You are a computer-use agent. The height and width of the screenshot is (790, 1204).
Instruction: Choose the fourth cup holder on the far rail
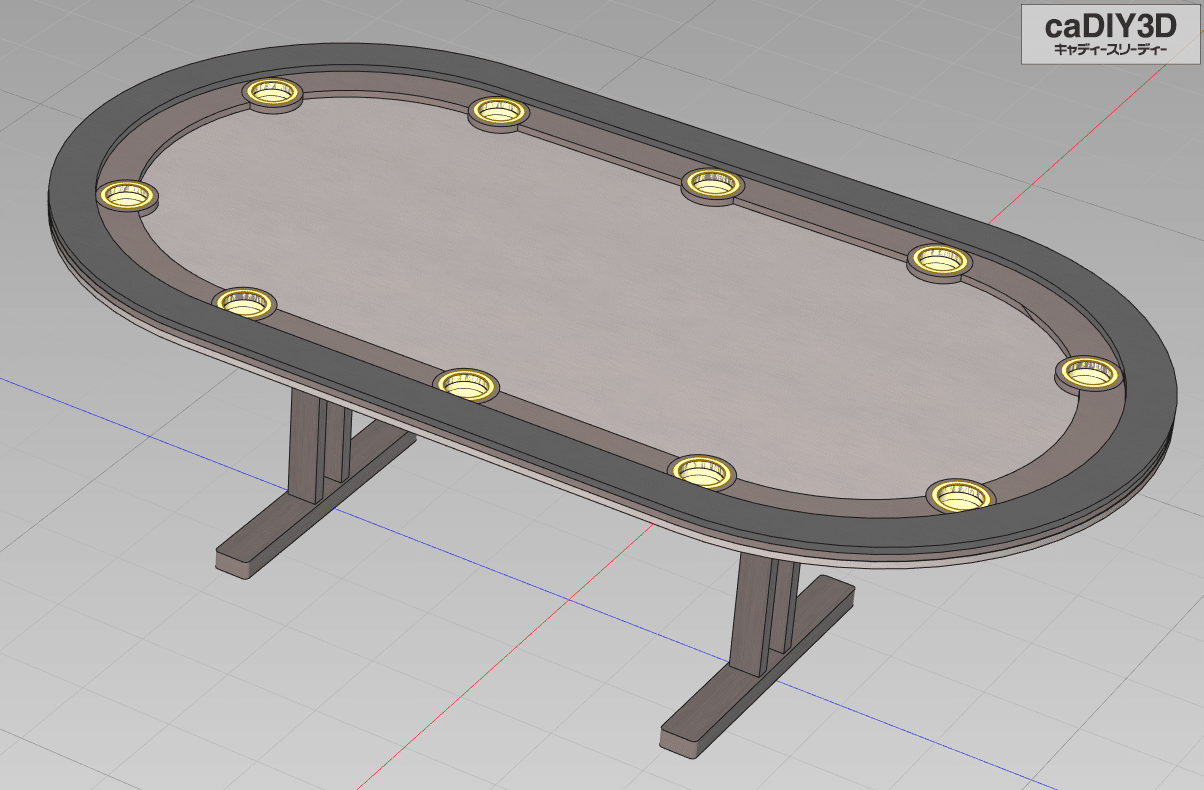coord(940,260)
